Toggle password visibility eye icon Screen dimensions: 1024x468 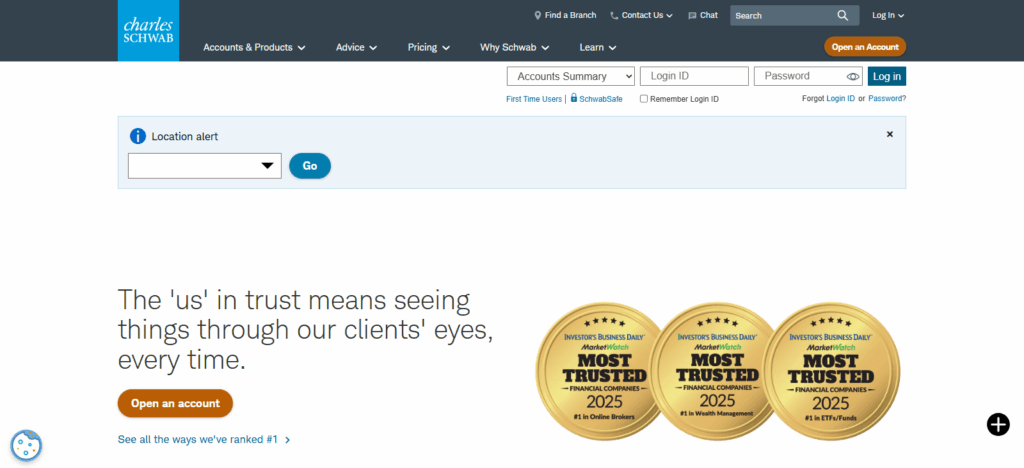pyautogui.click(x=853, y=76)
